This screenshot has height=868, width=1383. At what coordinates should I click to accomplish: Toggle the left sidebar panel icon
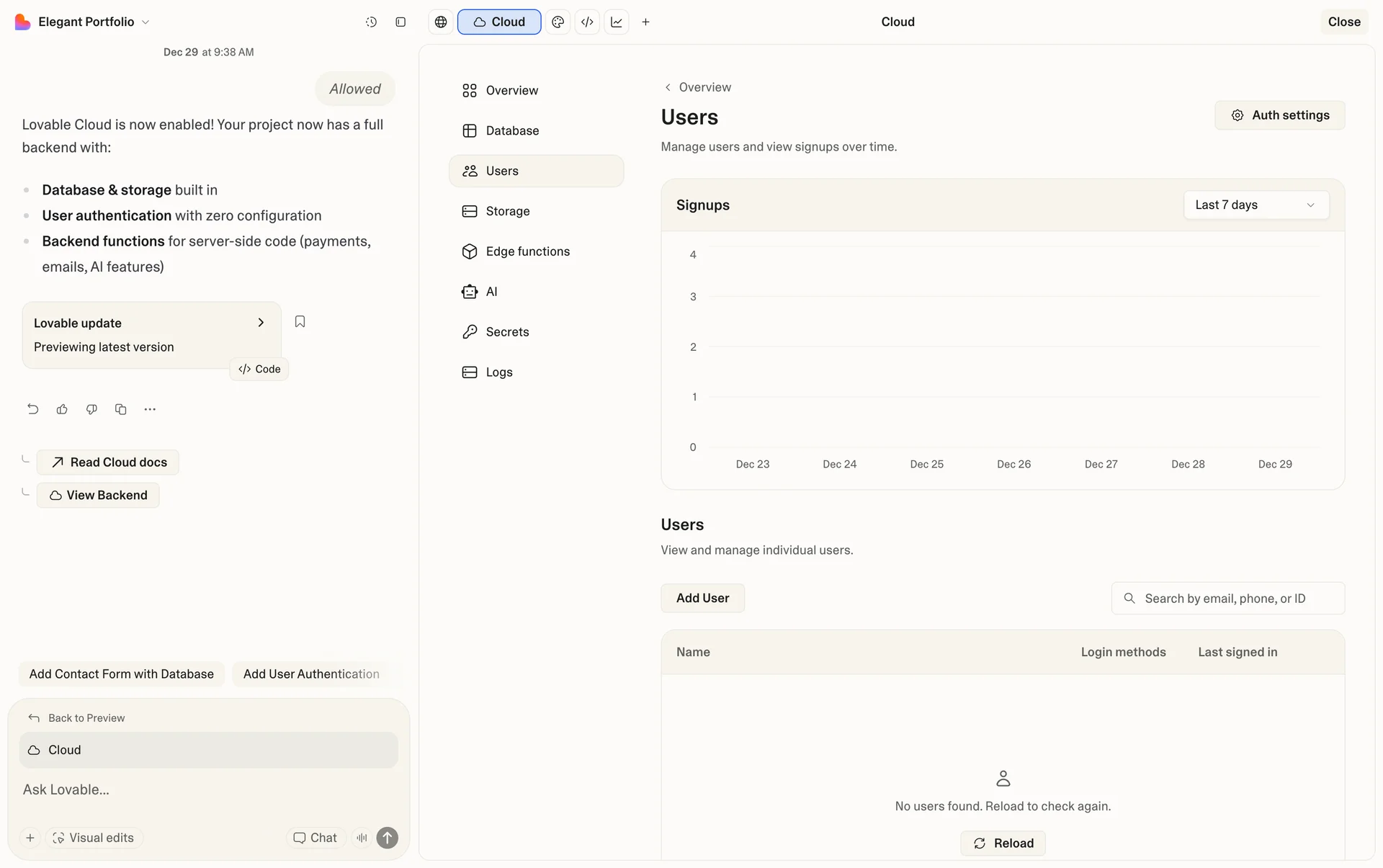(400, 22)
